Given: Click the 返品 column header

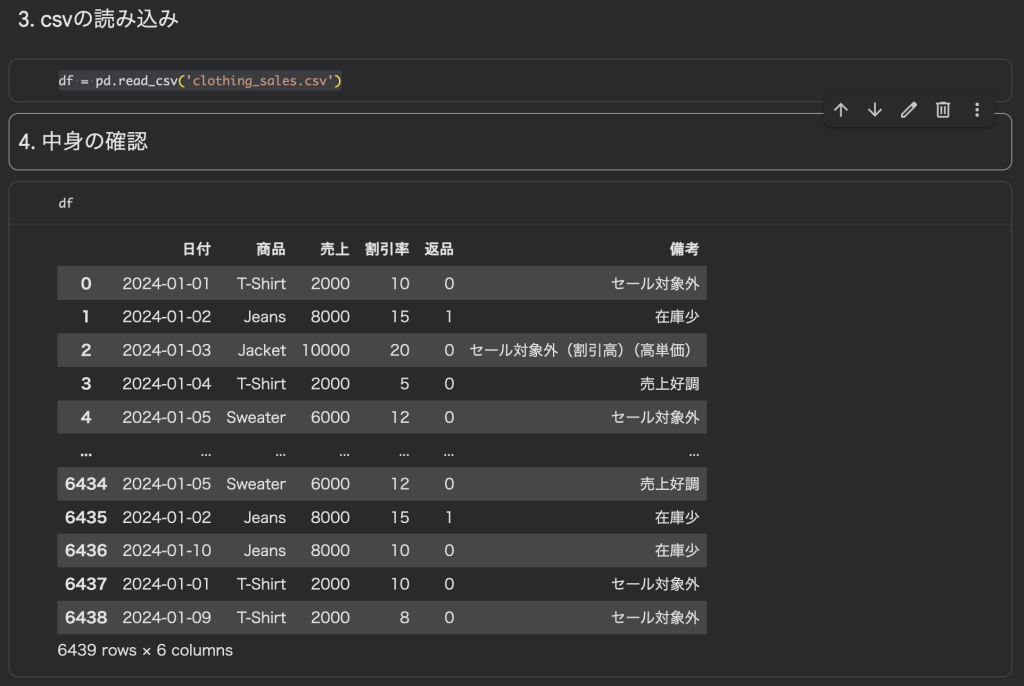Looking at the screenshot, I should (x=438, y=249).
